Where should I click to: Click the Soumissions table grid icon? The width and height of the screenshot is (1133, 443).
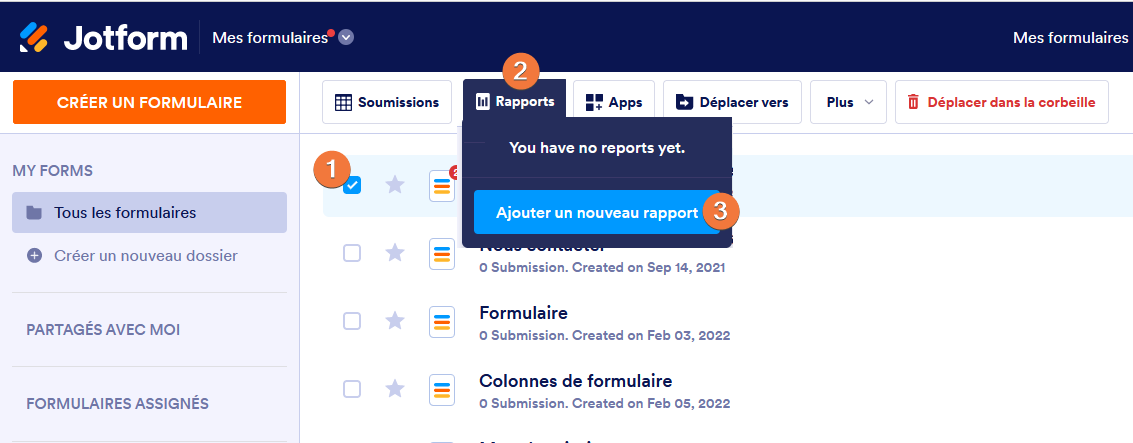(344, 102)
